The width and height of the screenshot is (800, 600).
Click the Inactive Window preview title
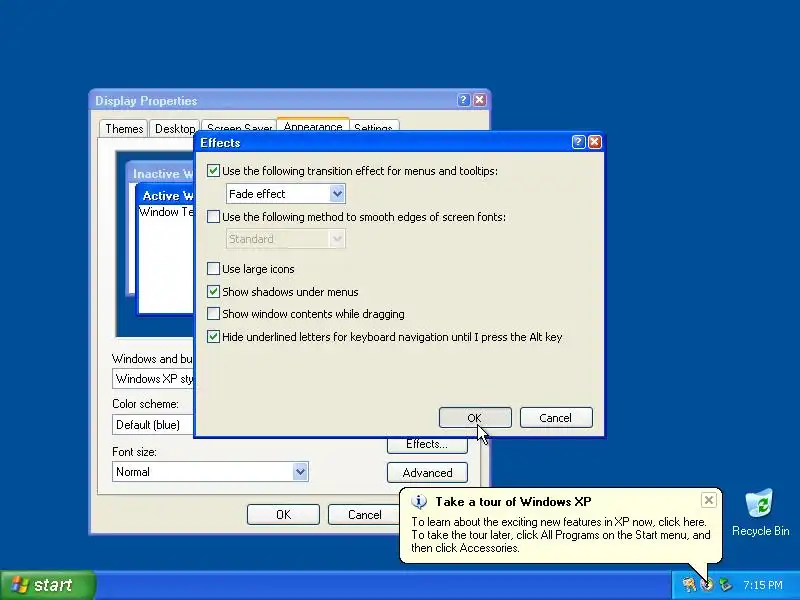pos(163,173)
